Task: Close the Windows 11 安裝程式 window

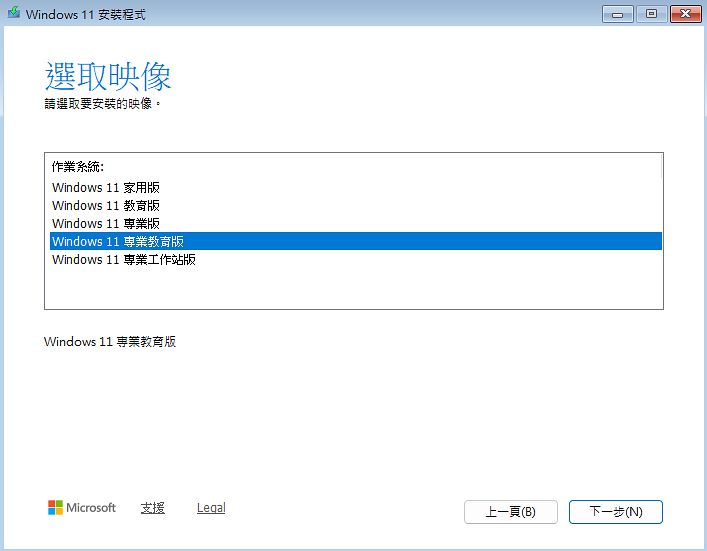Action: tap(685, 14)
